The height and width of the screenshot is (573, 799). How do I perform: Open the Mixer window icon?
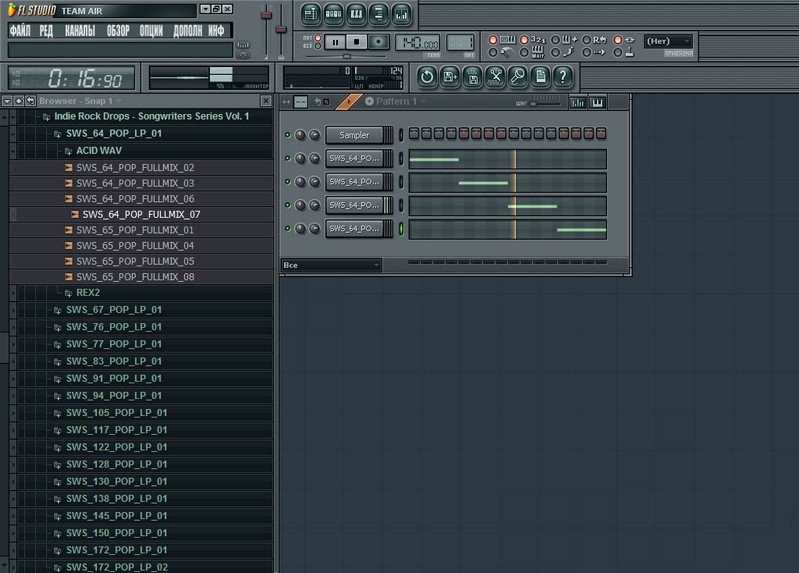(x=401, y=14)
